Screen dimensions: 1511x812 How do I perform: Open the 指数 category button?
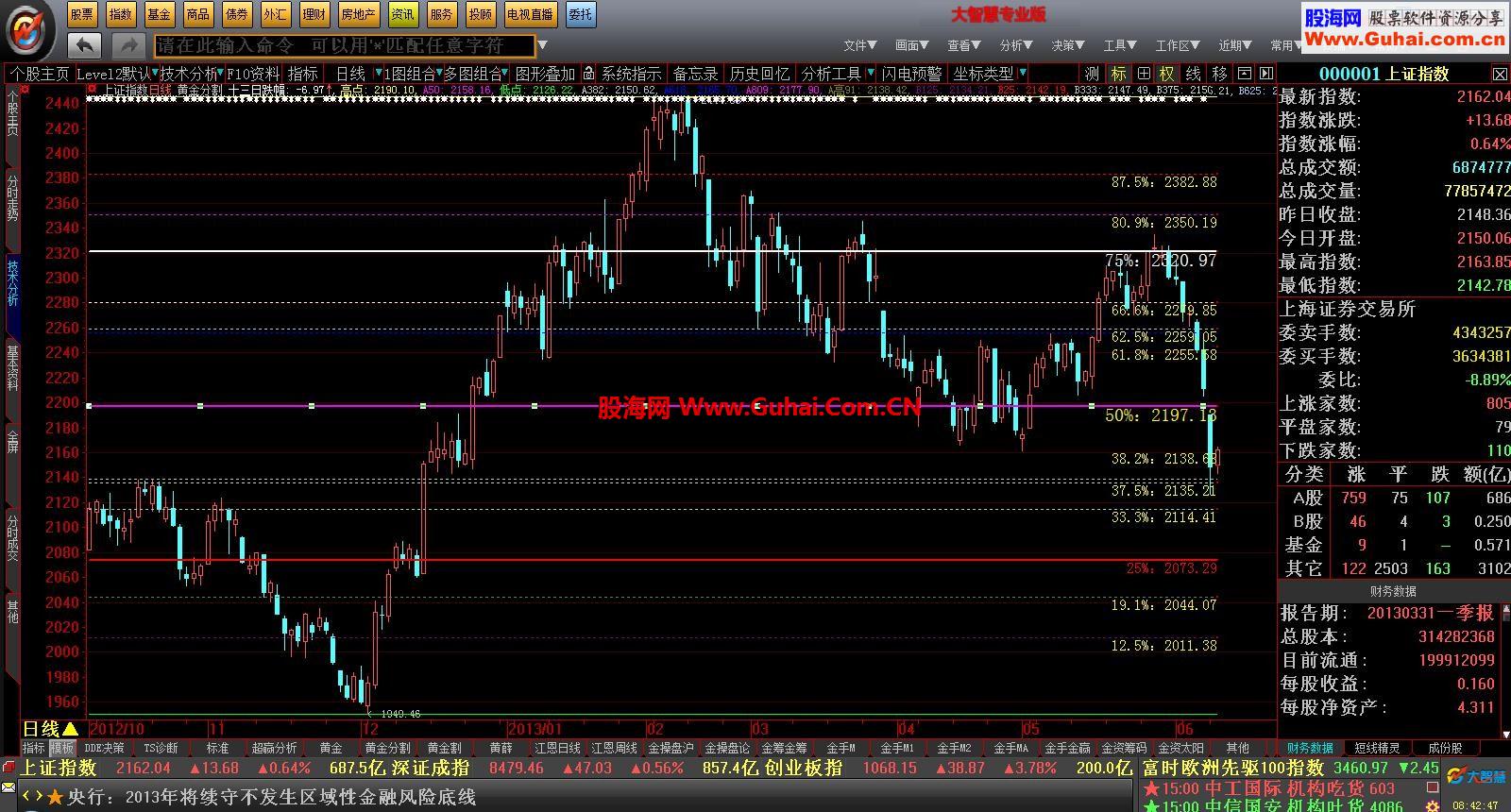[x=121, y=14]
